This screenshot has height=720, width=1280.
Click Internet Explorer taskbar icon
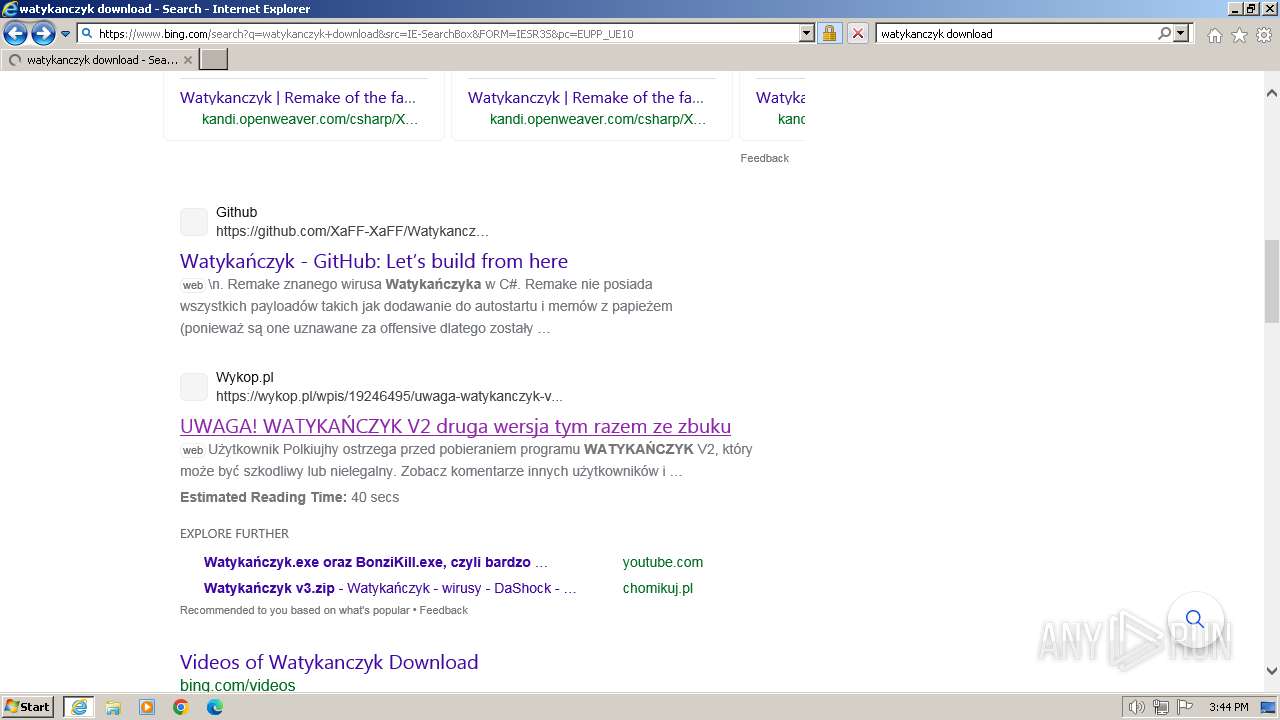(79, 707)
